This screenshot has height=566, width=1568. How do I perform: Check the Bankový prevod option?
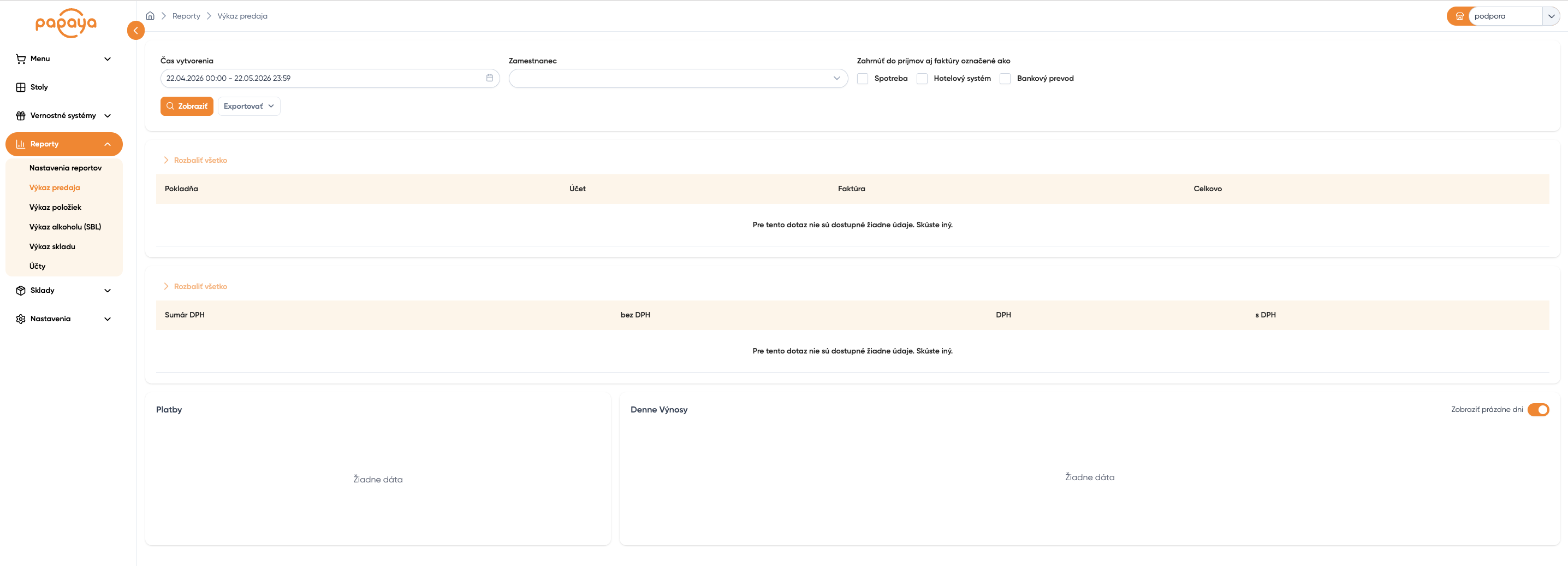[x=1005, y=79]
